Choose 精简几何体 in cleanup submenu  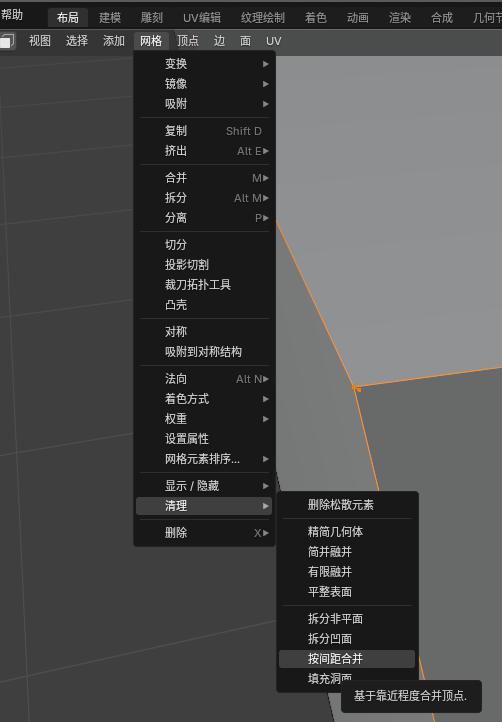pyautogui.click(x=347, y=532)
